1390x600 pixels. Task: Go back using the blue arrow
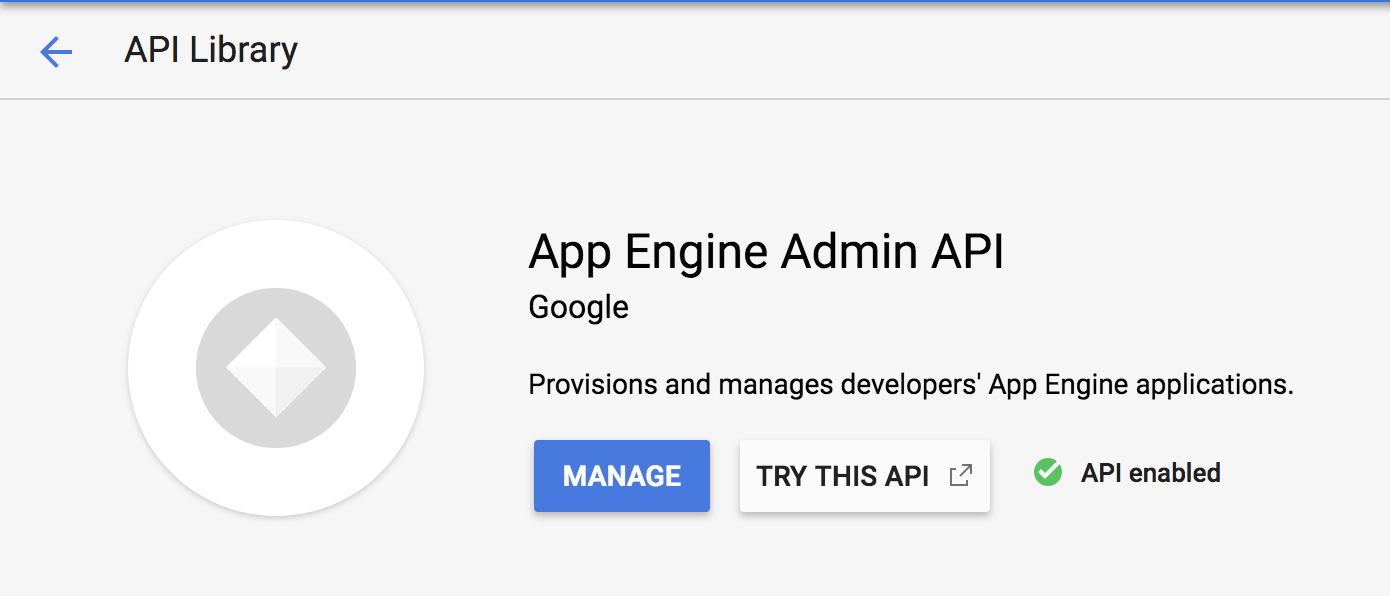tap(56, 52)
